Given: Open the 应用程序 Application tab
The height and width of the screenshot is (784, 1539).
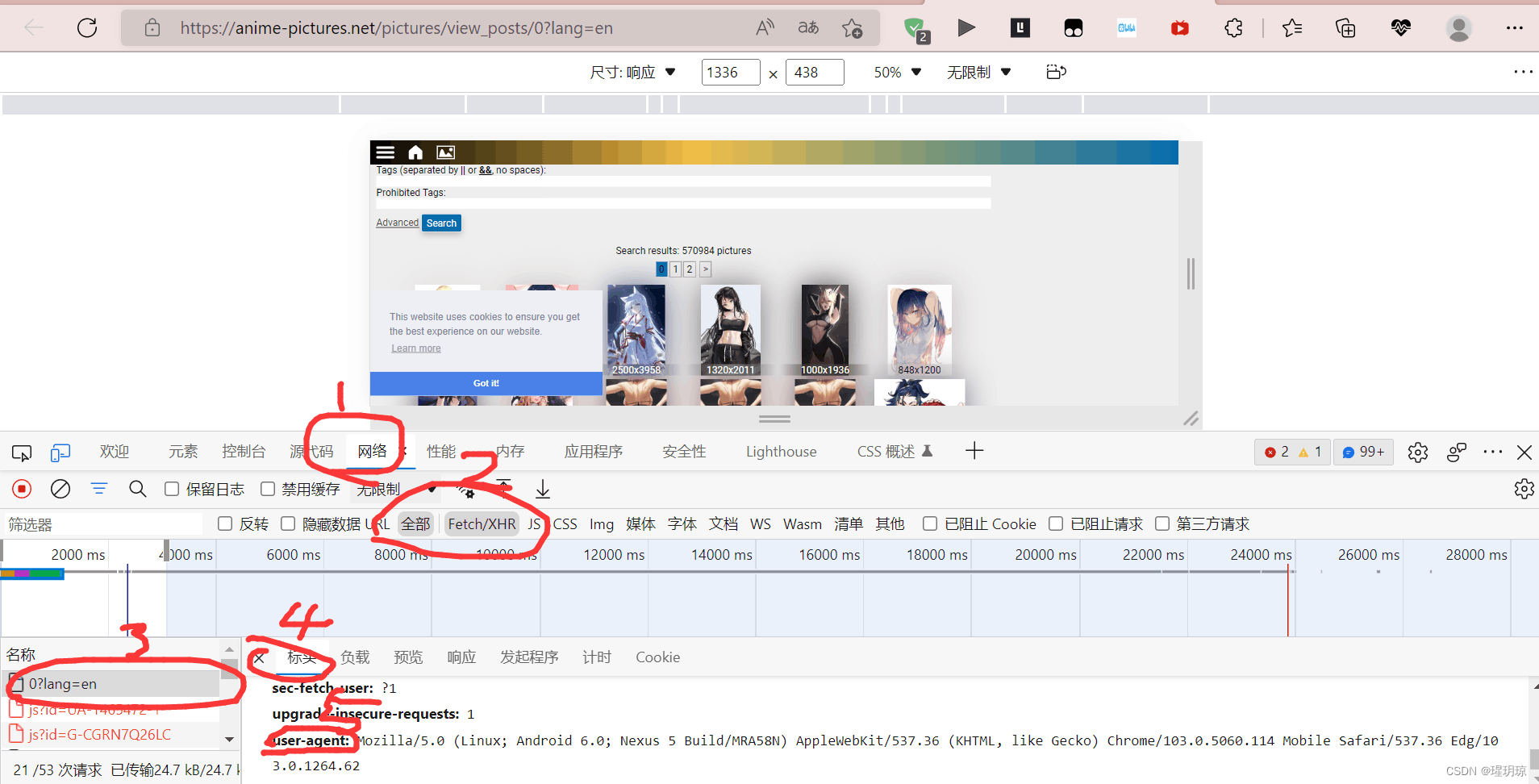Looking at the screenshot, I should pyautogui.click(x=594, y=452).
